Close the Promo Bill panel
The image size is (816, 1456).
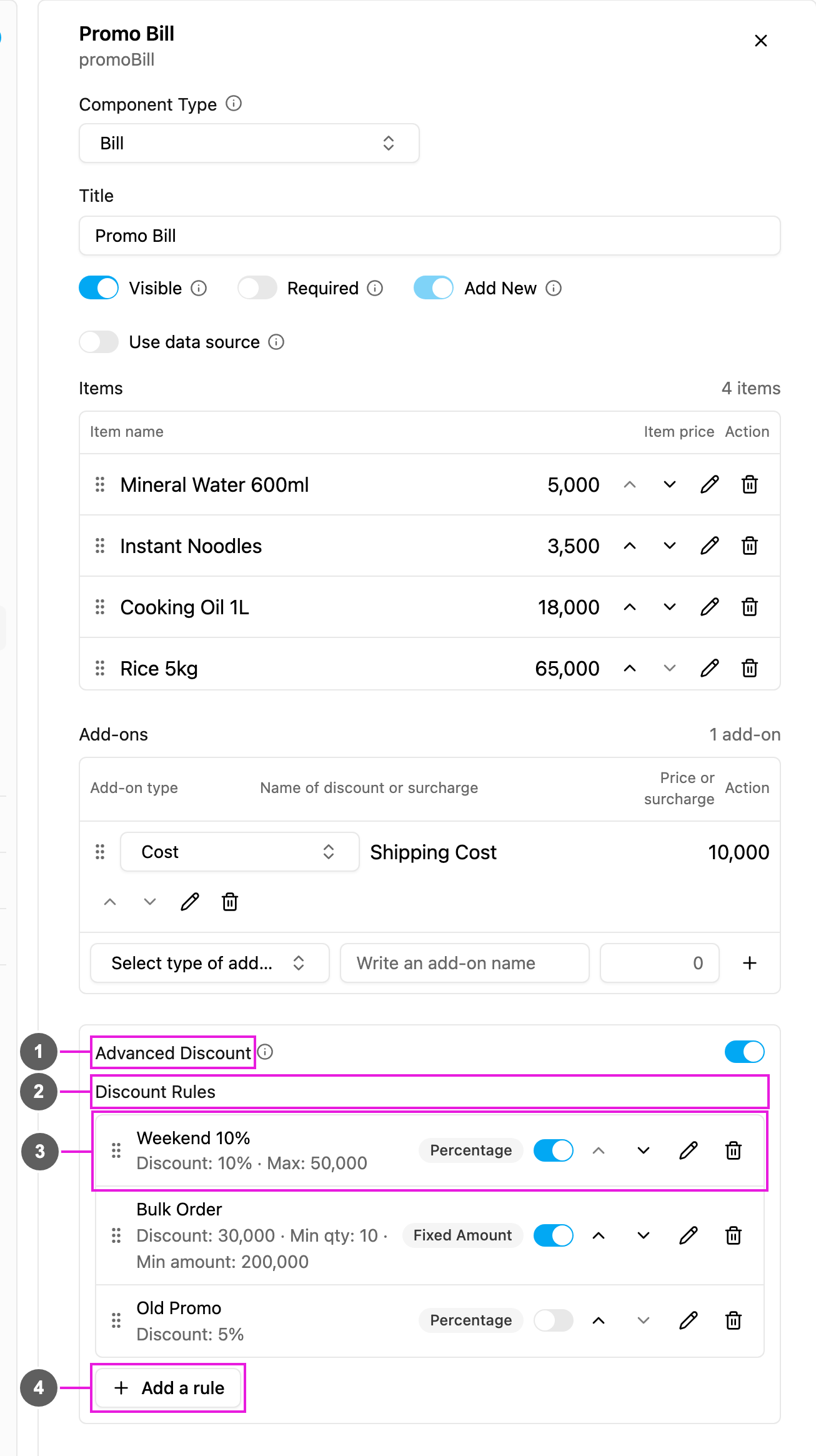tap(761, 41)
